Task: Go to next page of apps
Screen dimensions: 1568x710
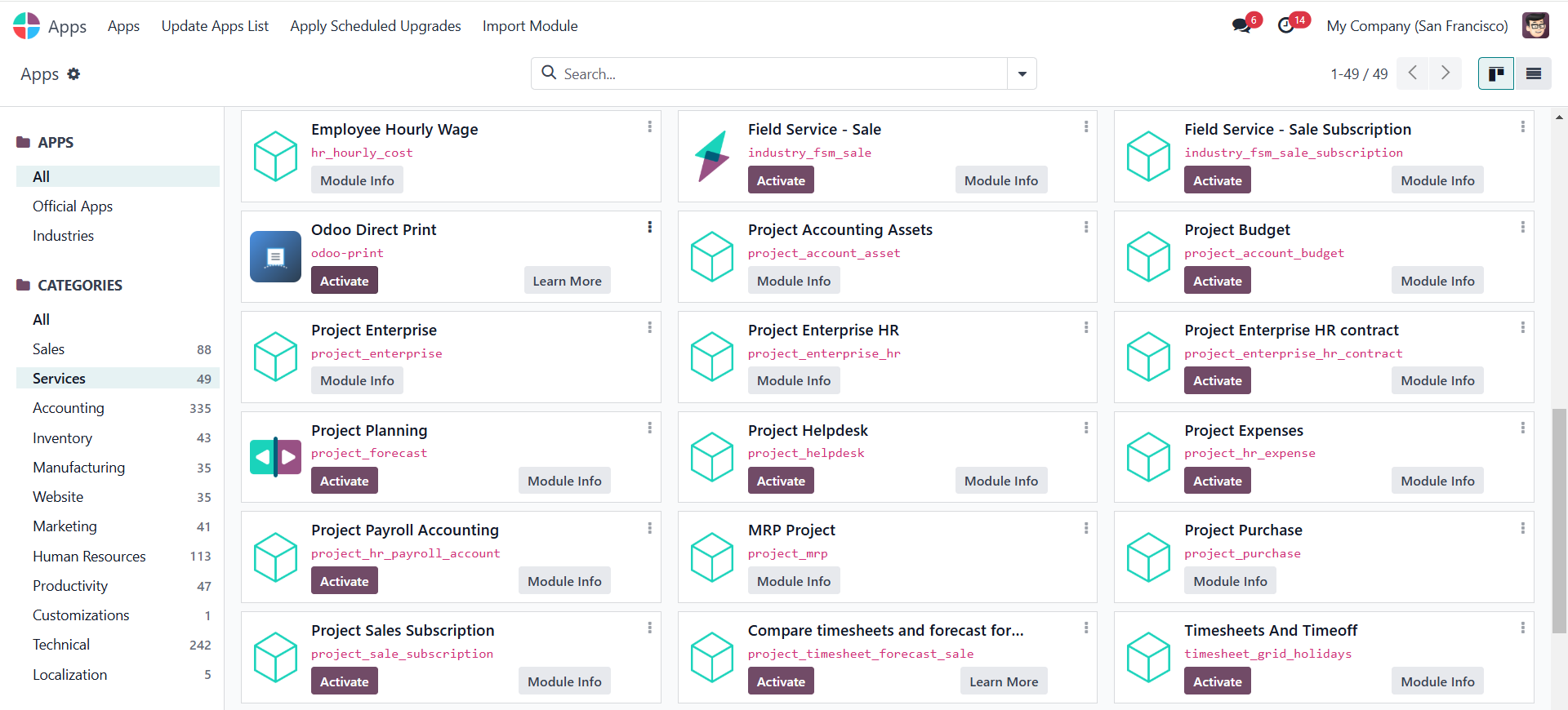Action: pyautogui.click(x=1445, y=73)
